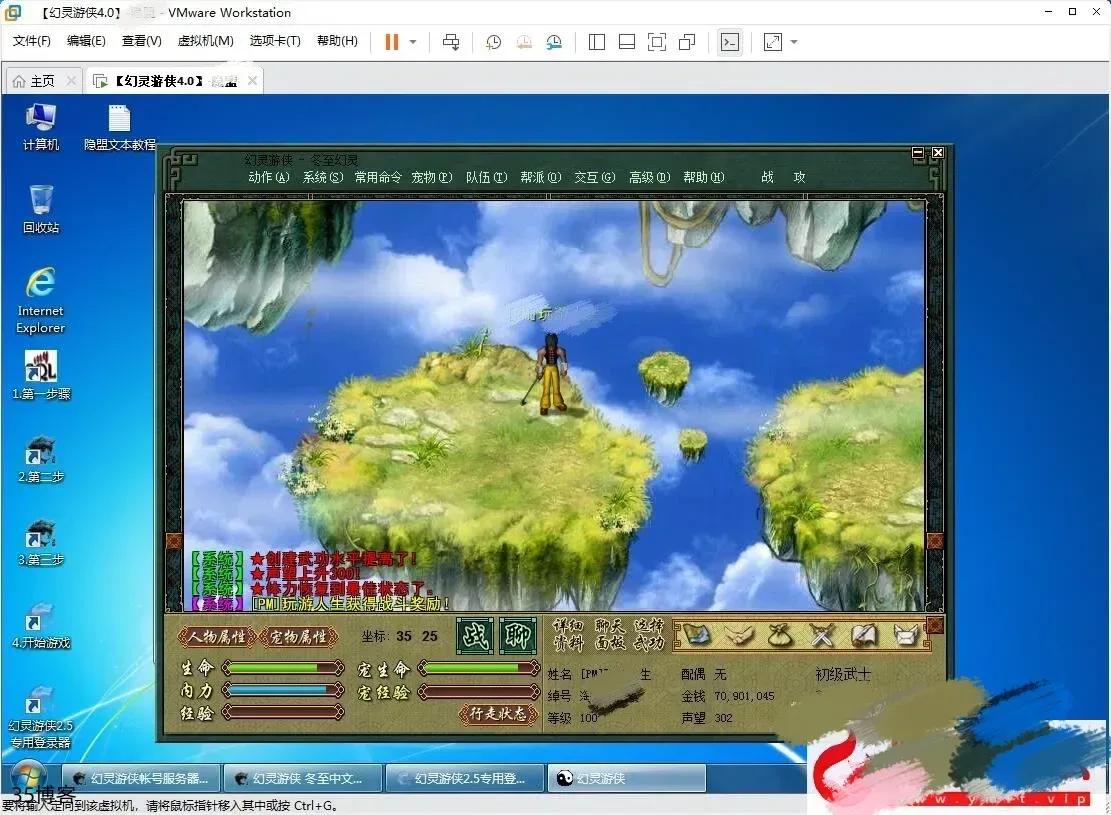The height and width of the screenshot is (815, 1111).
Task: Toggle the thumbnail bar view
Action: tap(626, 42)
